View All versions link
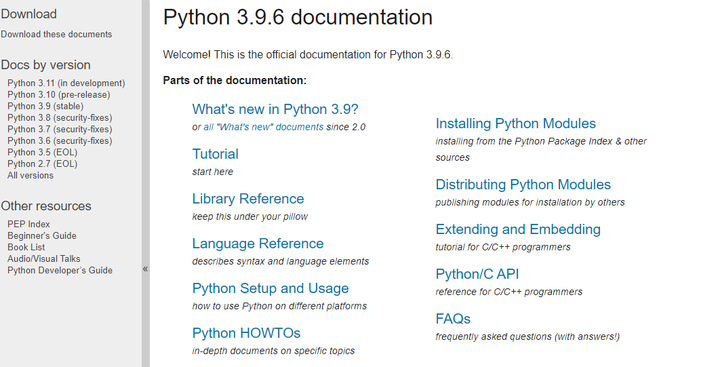 tap(30, 175)
